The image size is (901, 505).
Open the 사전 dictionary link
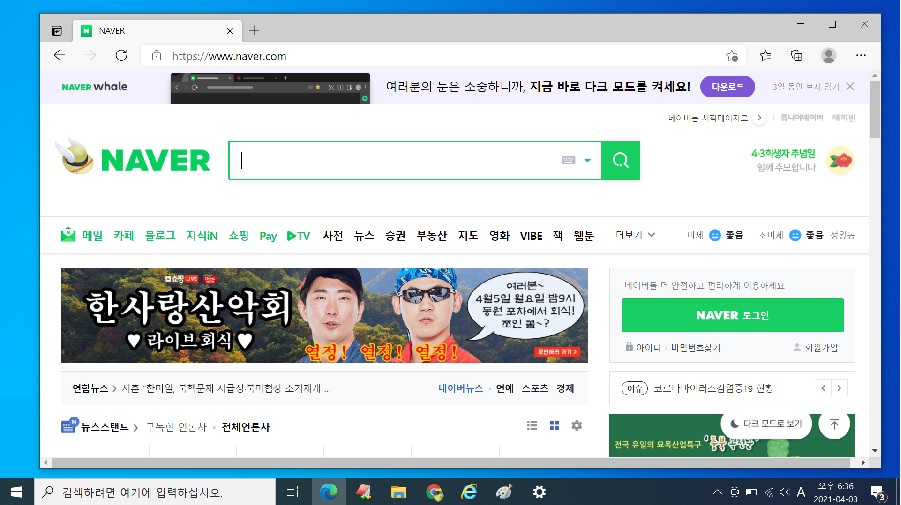(x=333, y=236)
